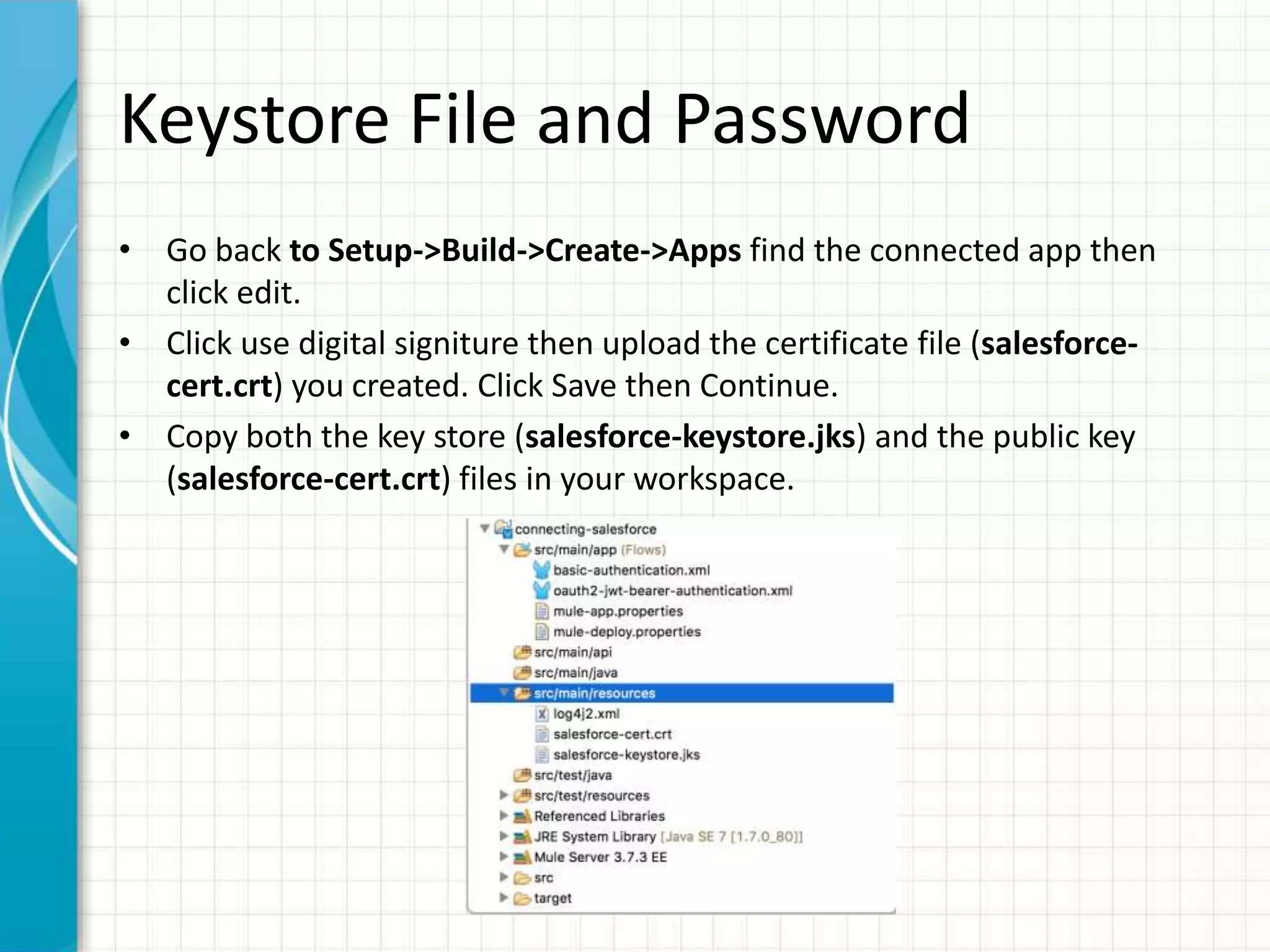Collapse the src/main/app Flows folder
The width and height of the screenshot is (1270, 952).
click(x=504, y=549)
